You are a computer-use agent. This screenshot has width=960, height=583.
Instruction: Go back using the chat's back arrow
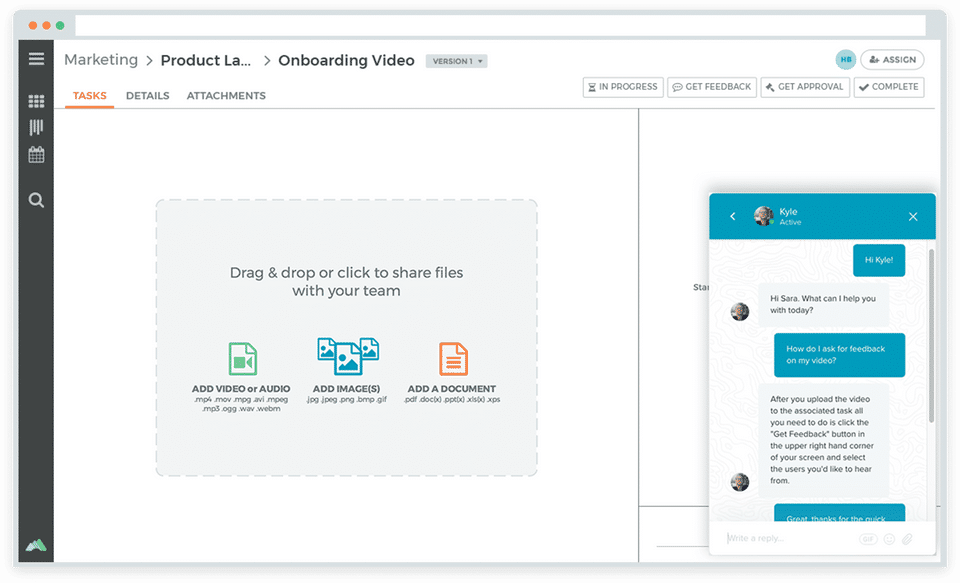pos(732,216)
